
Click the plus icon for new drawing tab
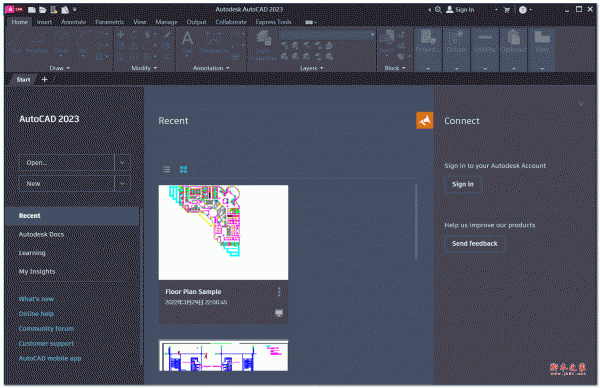click(x=44, y=79)
